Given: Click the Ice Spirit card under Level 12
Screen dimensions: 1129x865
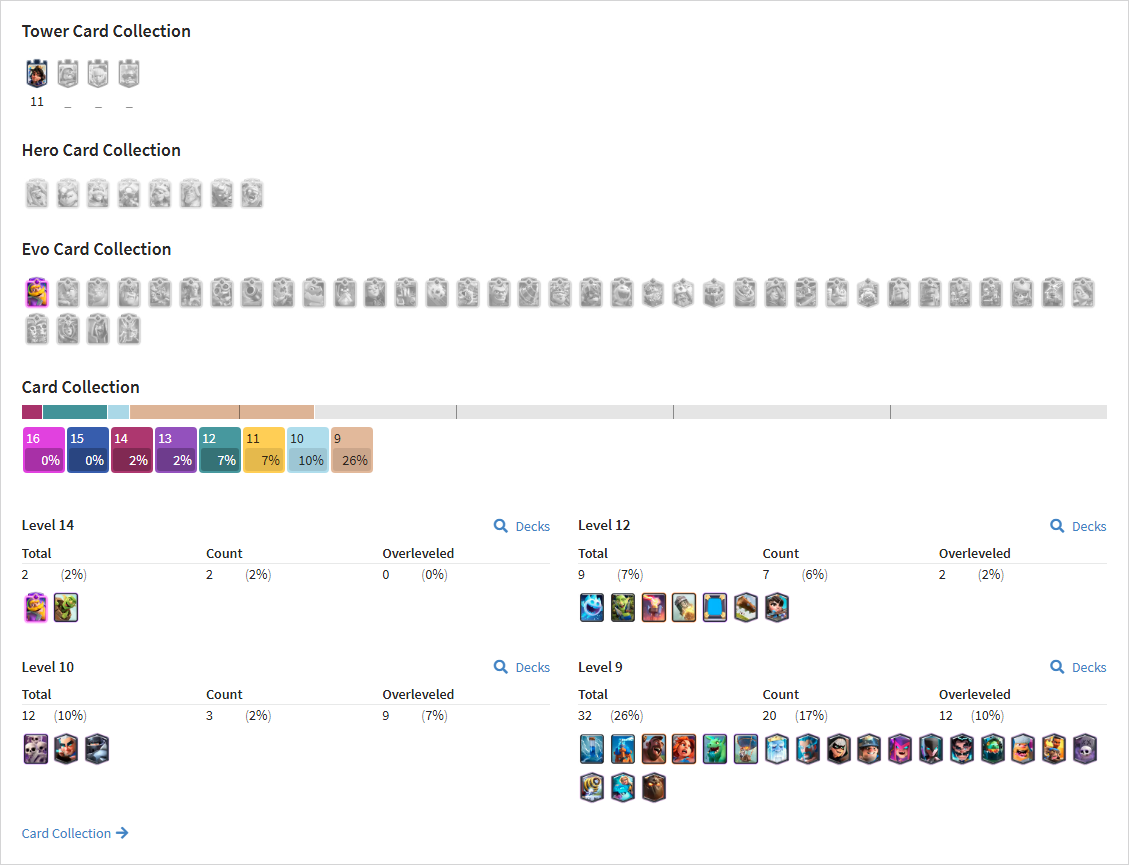Looking at the screenshot, I should tap(592, 608).
